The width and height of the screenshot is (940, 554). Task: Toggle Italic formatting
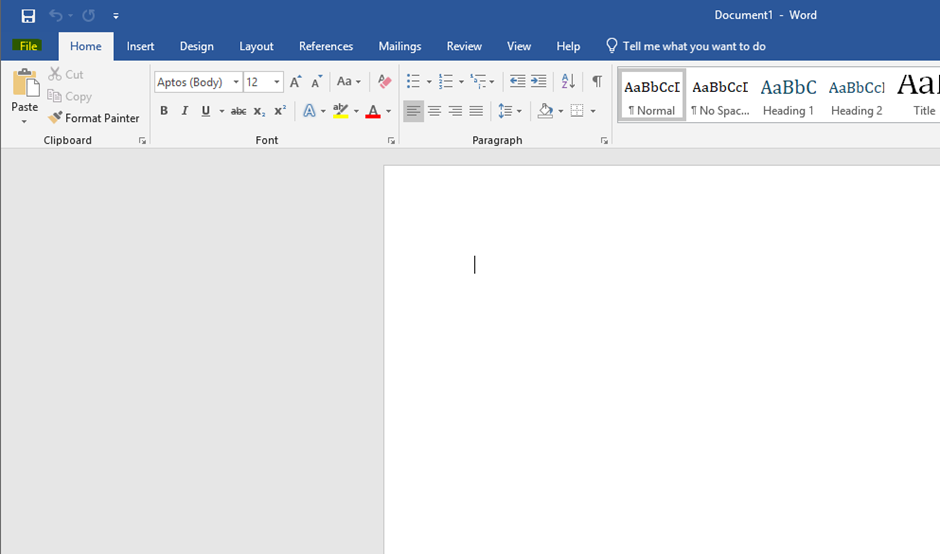[x=185, y=112]
